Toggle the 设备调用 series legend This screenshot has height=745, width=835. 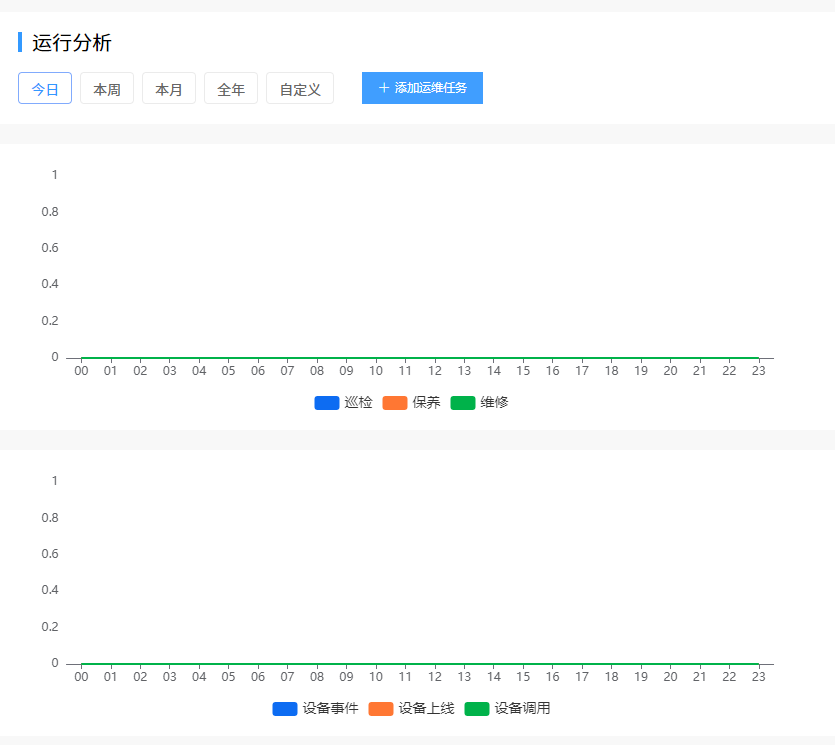coord(507,709)
